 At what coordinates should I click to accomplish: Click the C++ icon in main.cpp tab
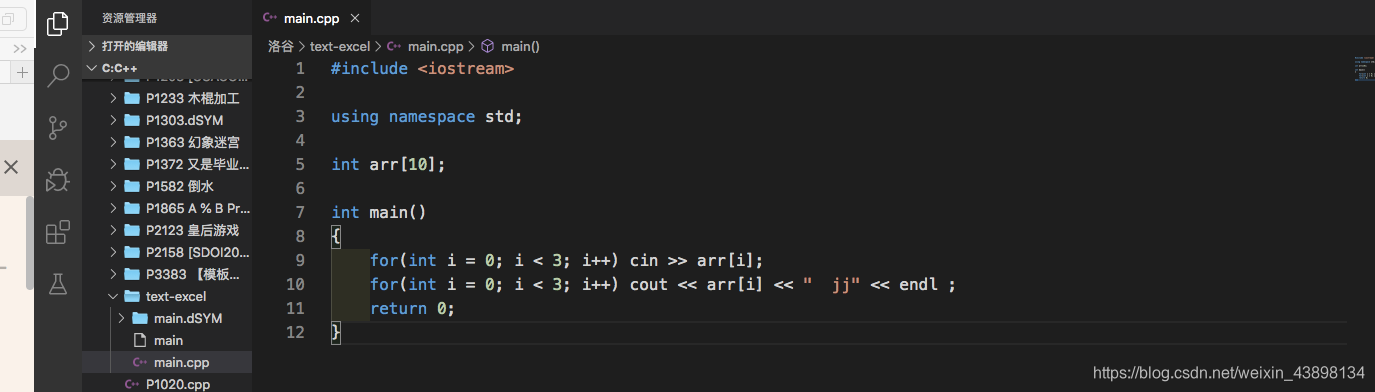point(269,17)
